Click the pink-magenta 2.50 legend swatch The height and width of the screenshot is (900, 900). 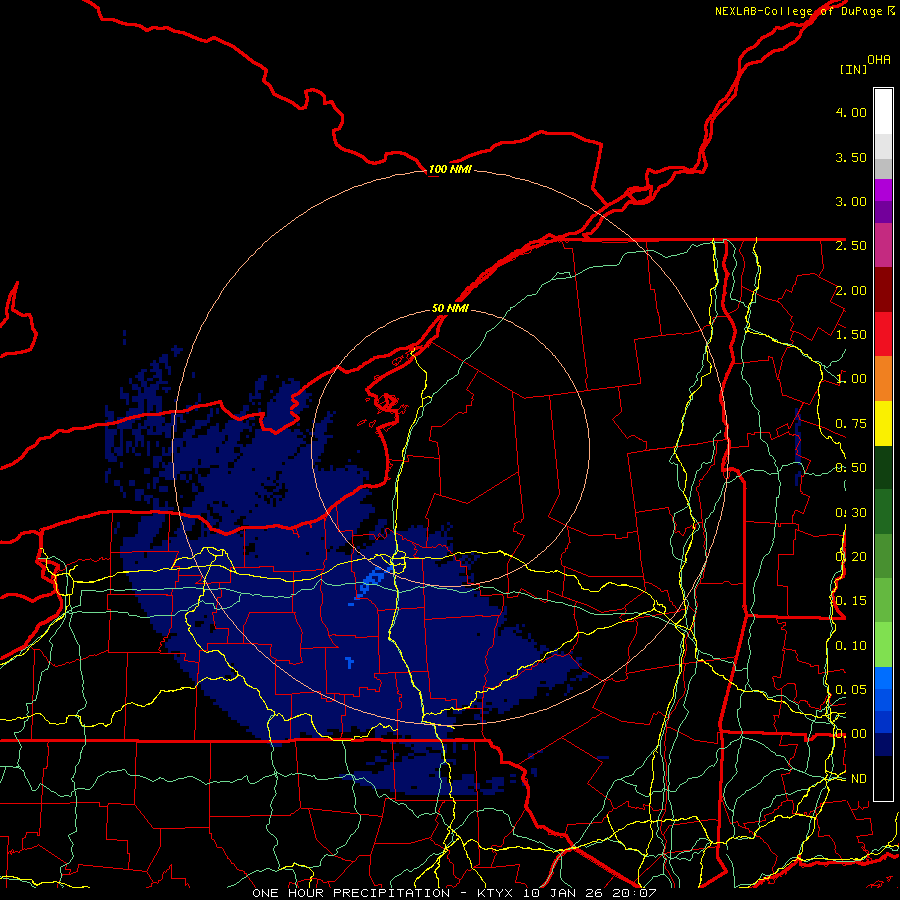click(x=883, y=245)
